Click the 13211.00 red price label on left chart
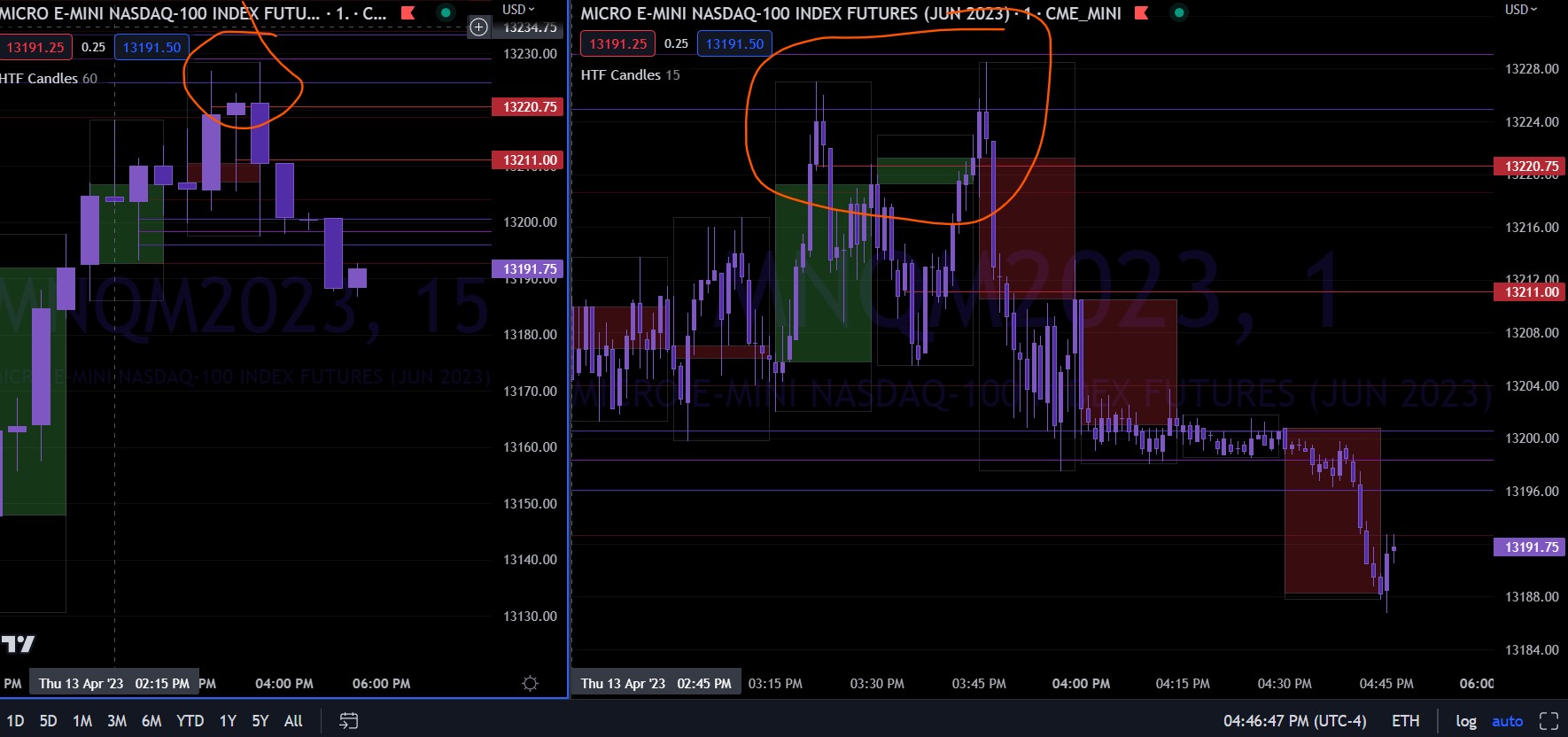1568x737 pixels. click(528, 160)
